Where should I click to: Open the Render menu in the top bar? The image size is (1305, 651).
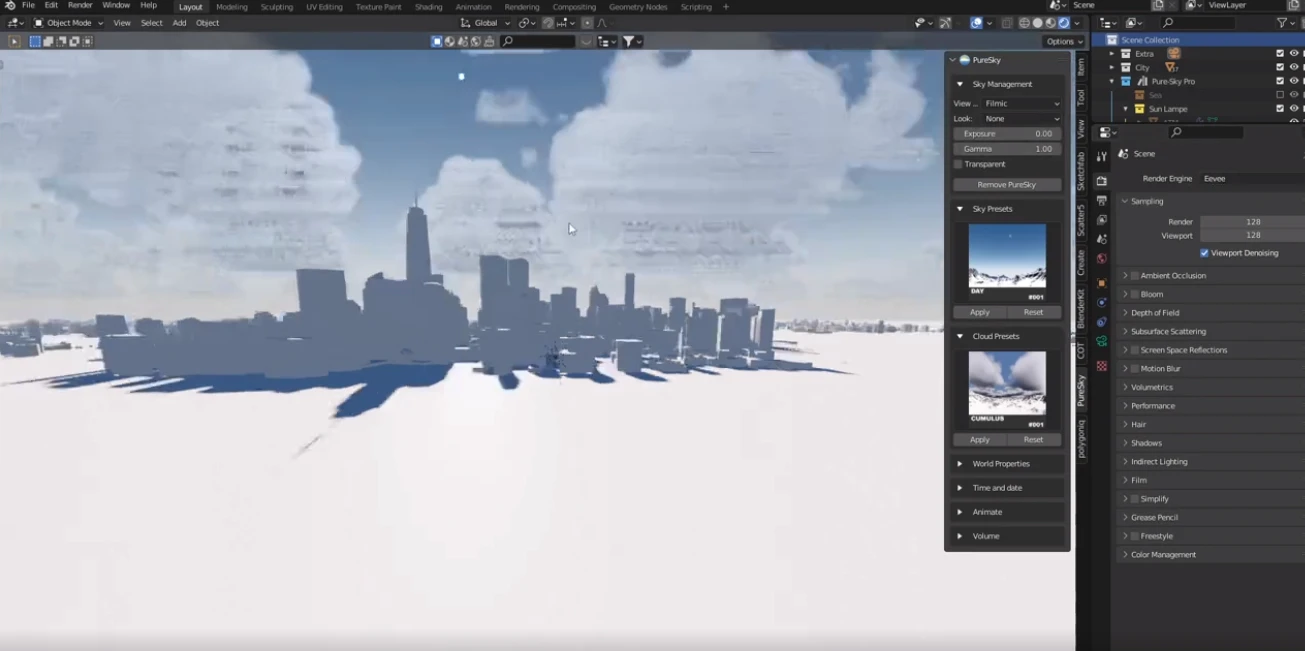(x=79, y=6)
